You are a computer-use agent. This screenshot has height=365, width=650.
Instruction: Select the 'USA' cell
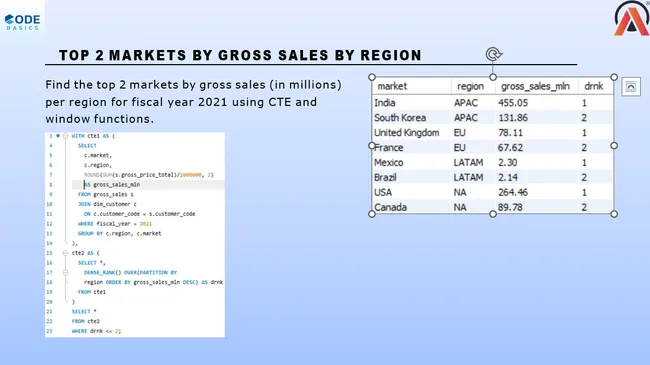[383, 192]
